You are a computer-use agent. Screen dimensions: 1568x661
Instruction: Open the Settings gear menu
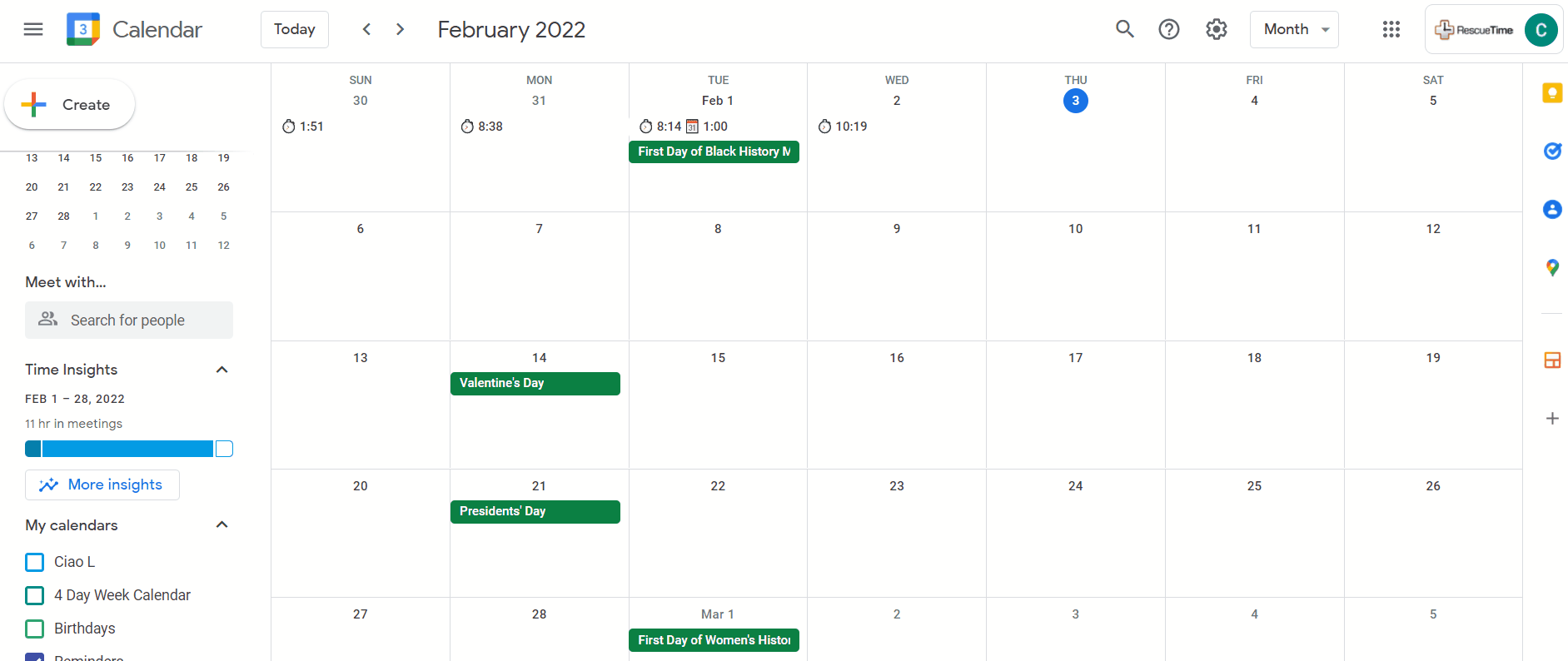pos(1217,29)
